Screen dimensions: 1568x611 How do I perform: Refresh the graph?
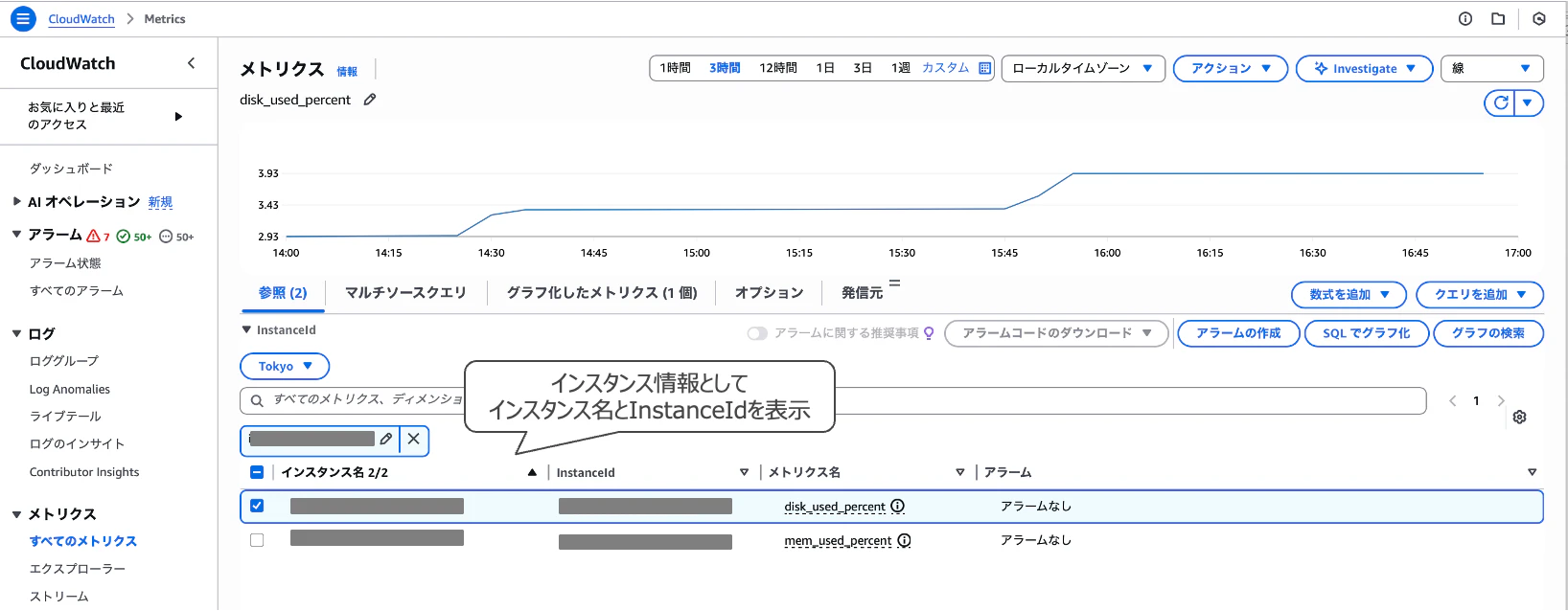coord(1500,102)
